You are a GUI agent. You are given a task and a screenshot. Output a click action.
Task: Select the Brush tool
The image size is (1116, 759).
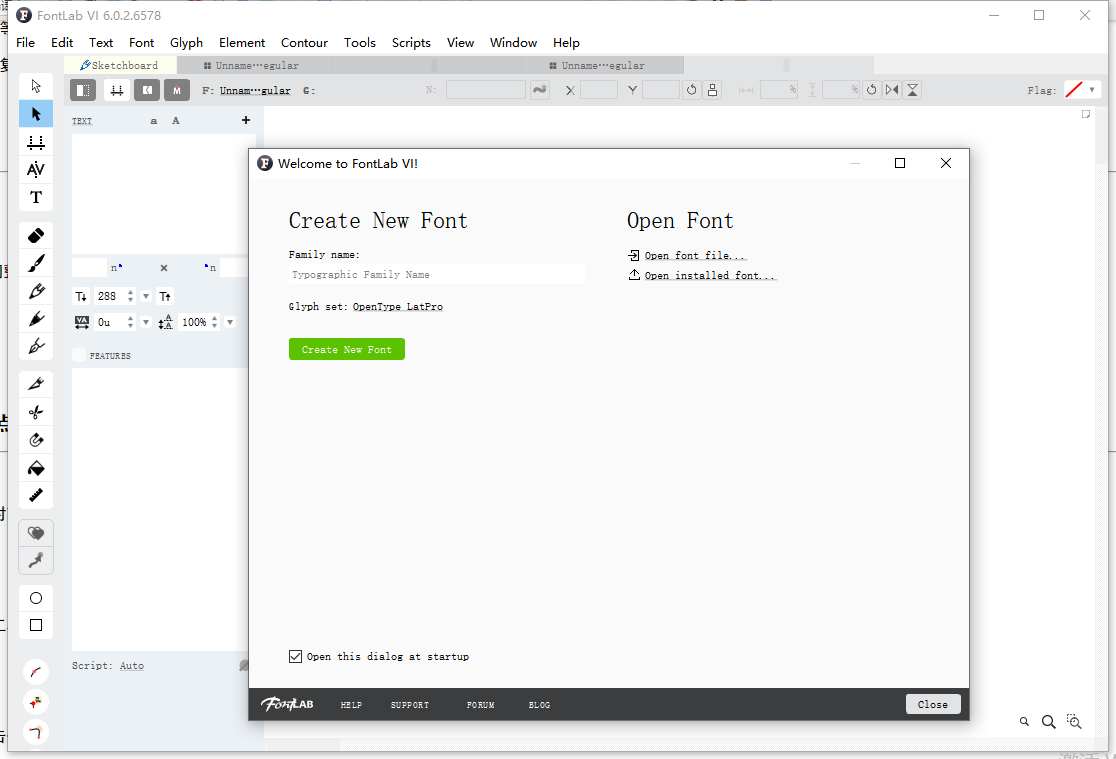36,264
